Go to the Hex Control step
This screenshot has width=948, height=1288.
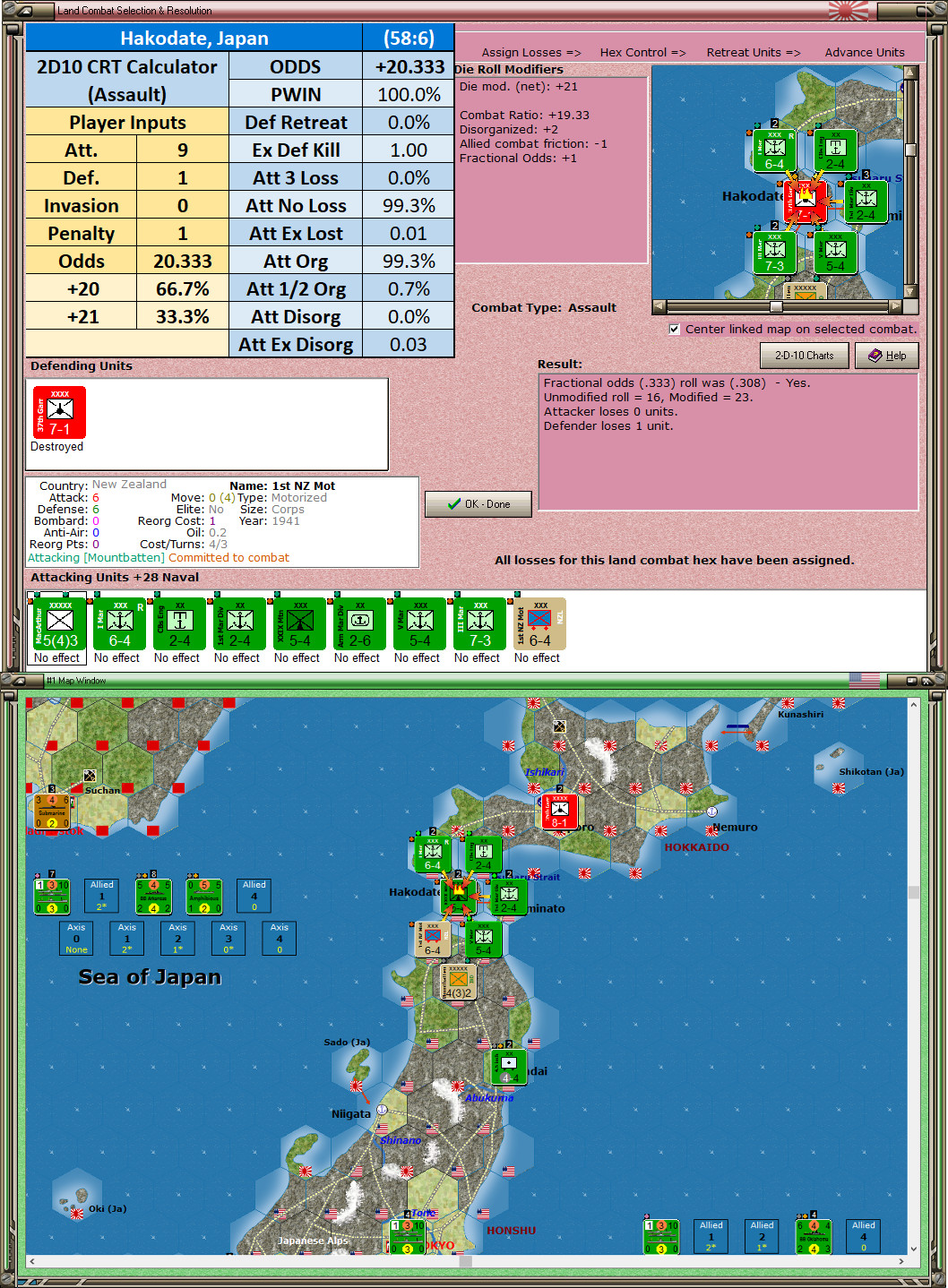tap(642, 53)
